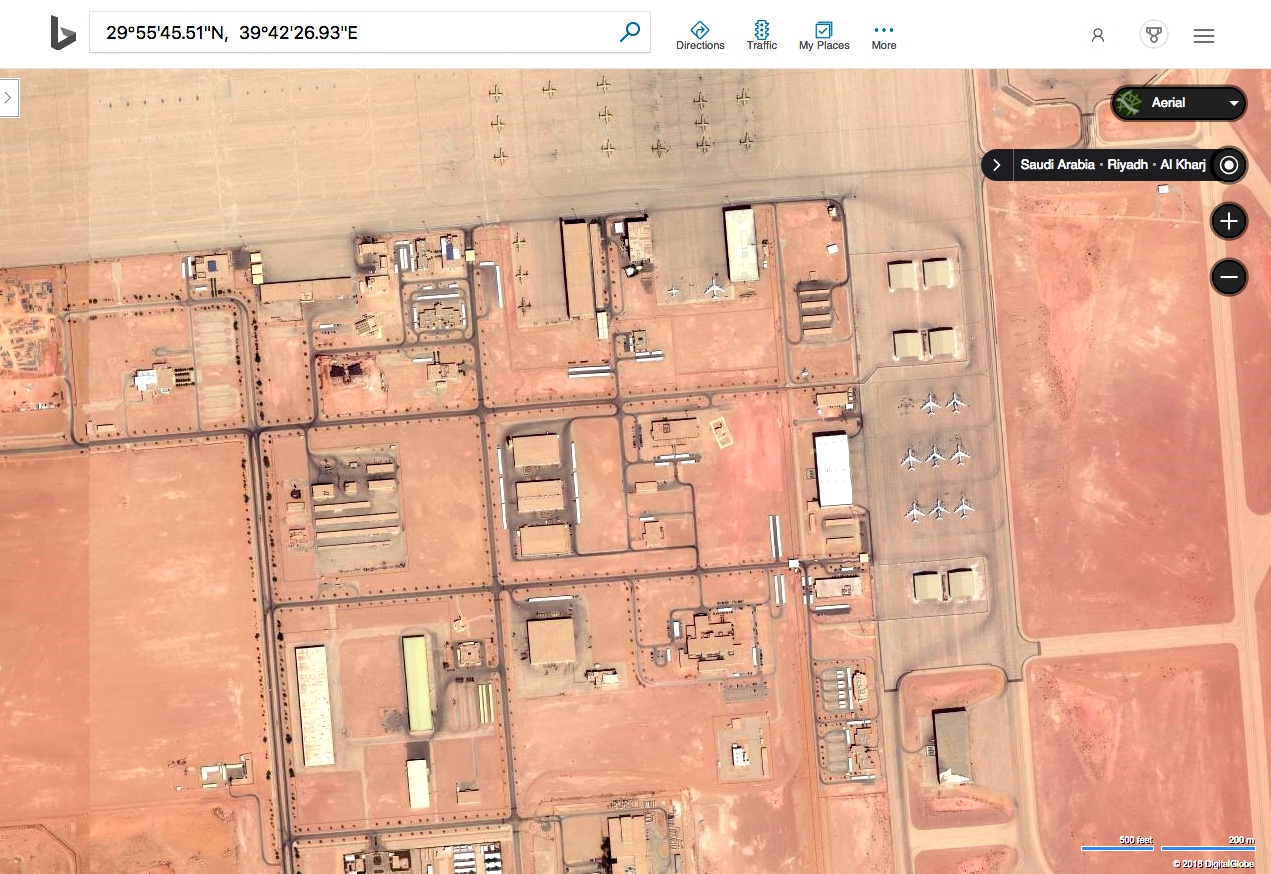
Task: Click the Riyadh breadcrumb
Action: coord(1127,165)
